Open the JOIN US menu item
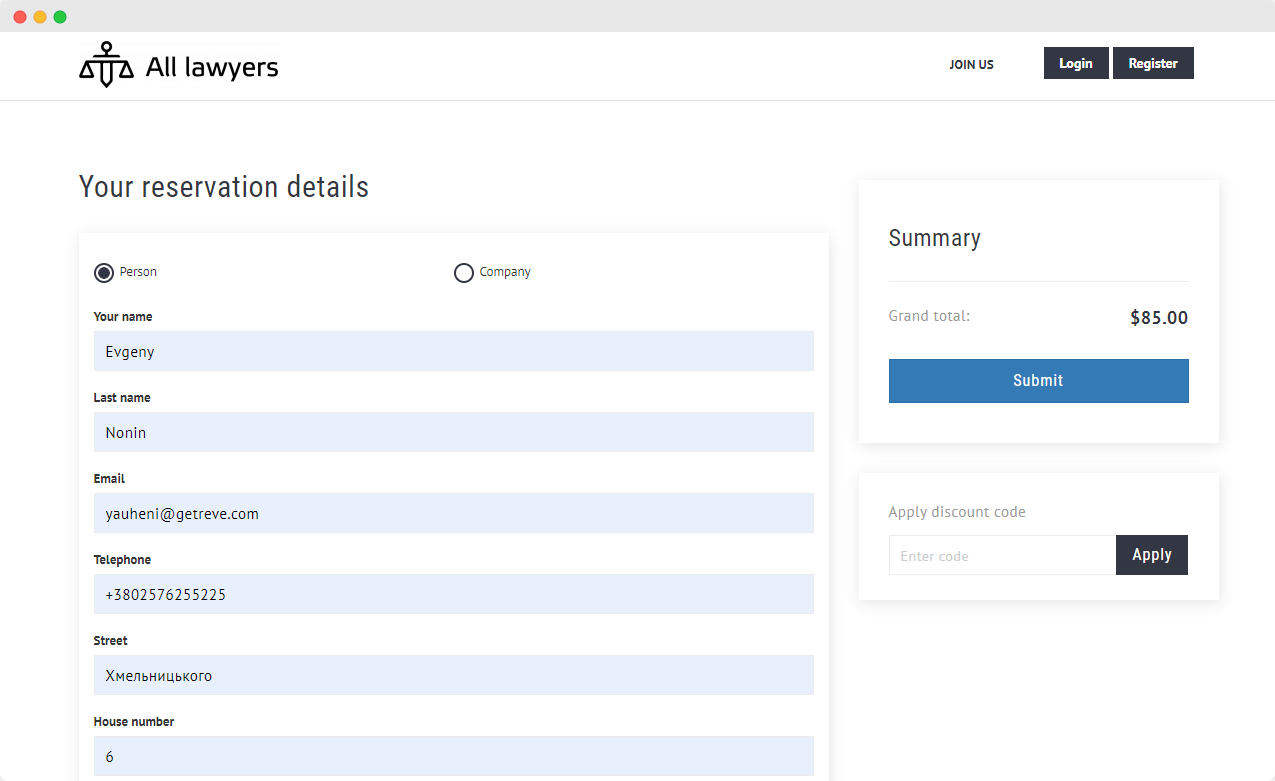Viewport: 1275px width, 781px height. pyautogui.click(x=971, y=64)
